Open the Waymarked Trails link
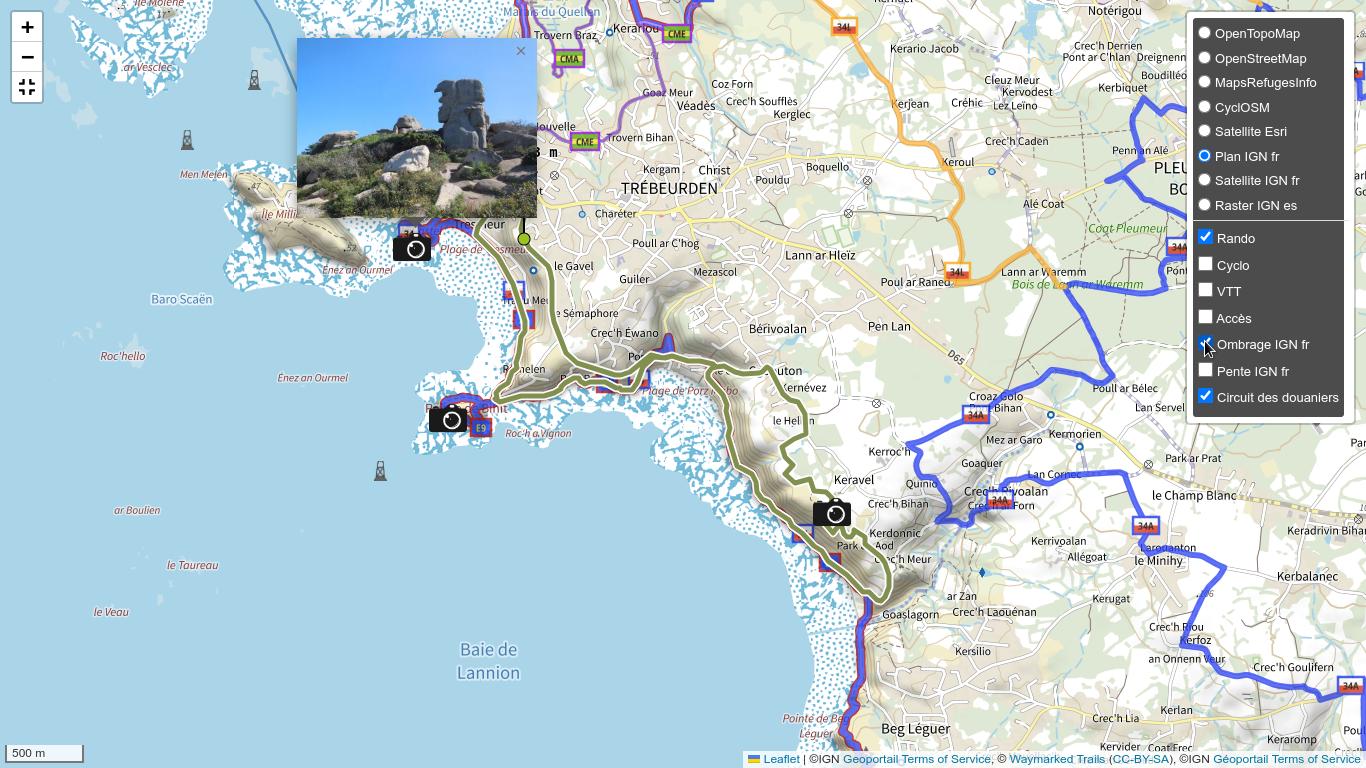1366x768 pixels. pos(1057,759)
